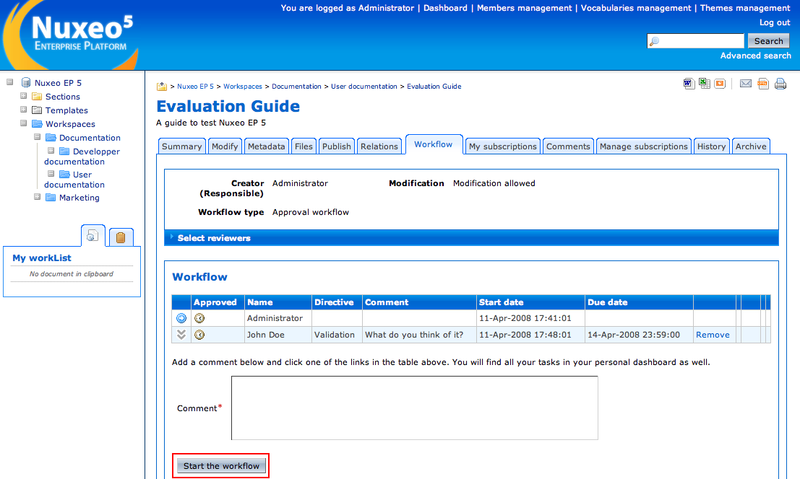Select the Workflow tab

pos(434,144)
